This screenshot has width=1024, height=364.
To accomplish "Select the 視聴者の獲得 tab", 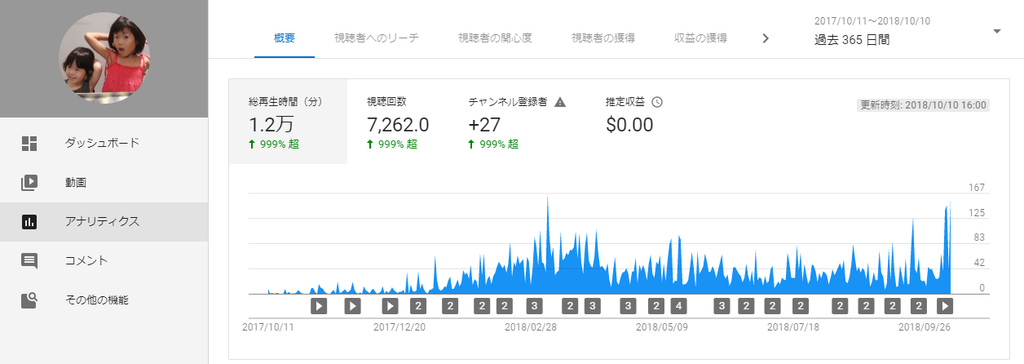I will (x=603, y=38).
